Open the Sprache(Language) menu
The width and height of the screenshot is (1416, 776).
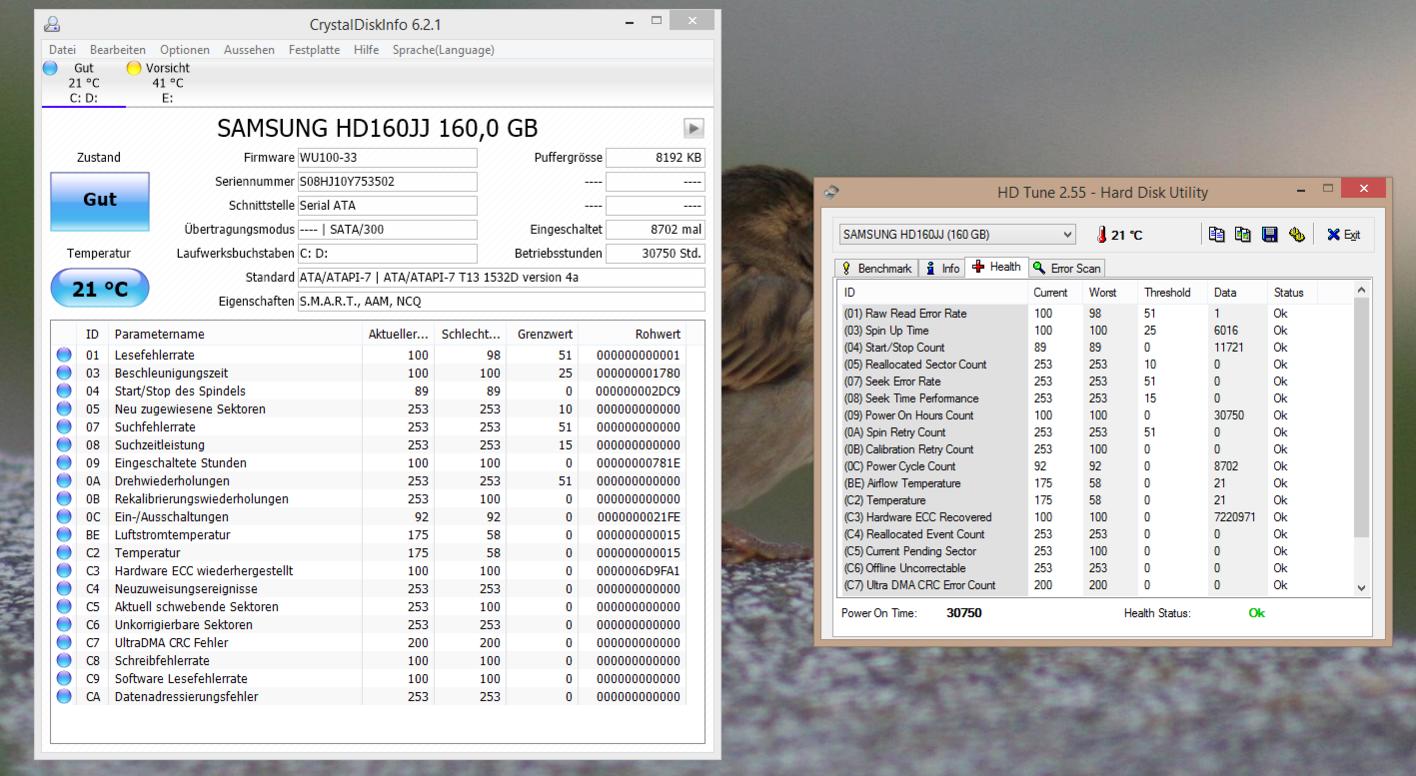click(x=443, y=49)
